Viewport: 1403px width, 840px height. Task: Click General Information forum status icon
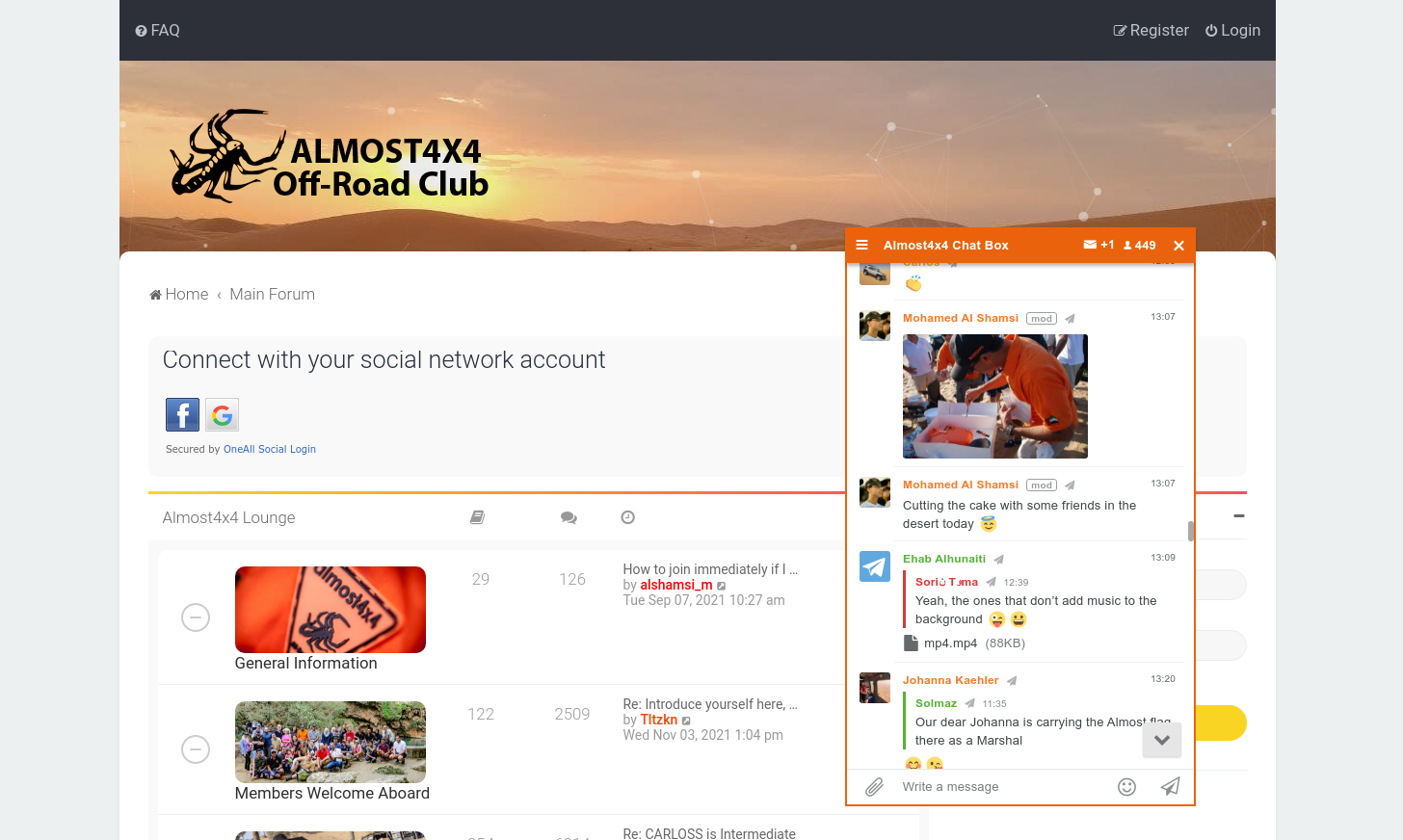coord(196,617)
